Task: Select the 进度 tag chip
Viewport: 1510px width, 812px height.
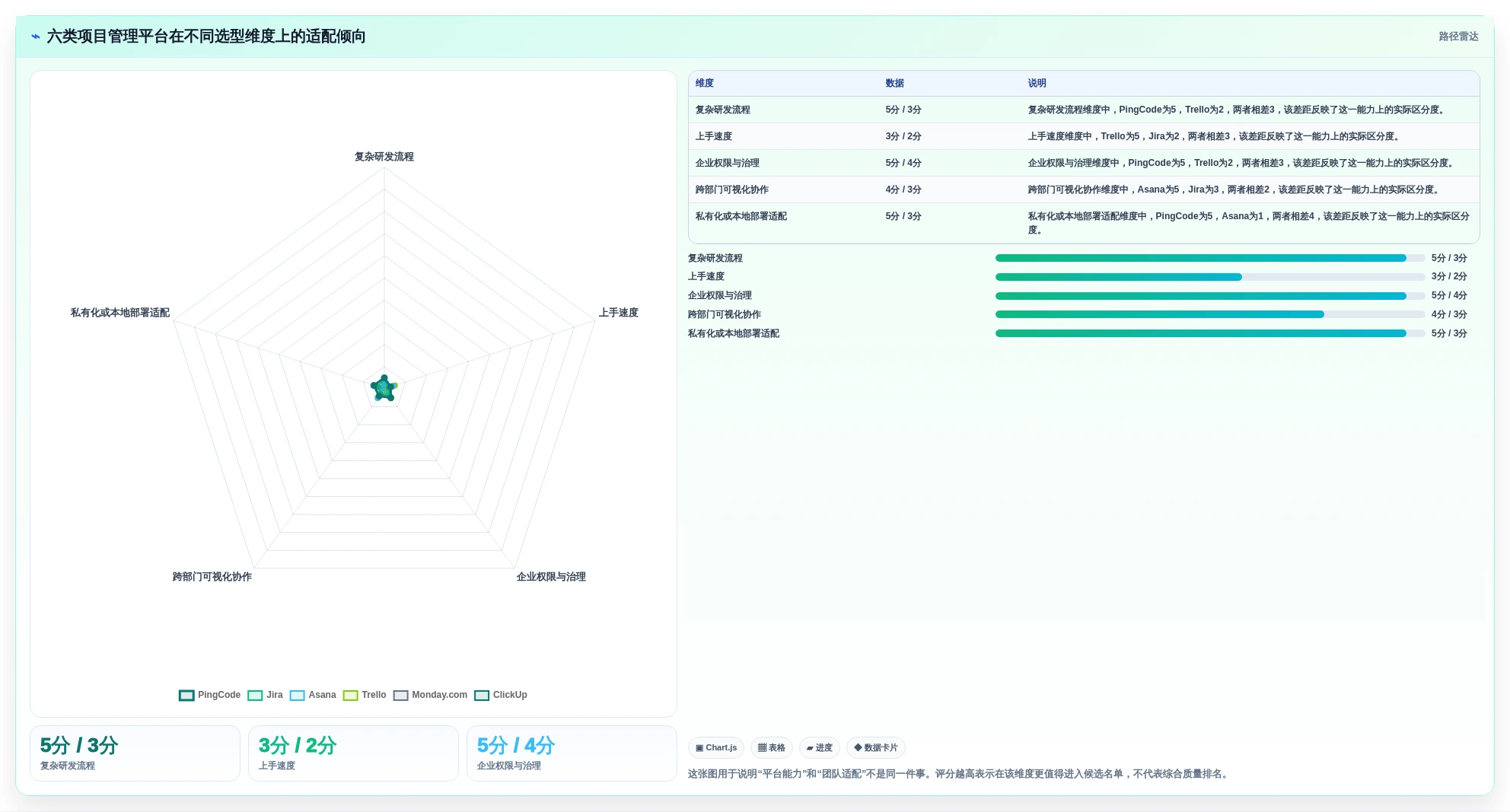Action: click(x=819, y=748)
